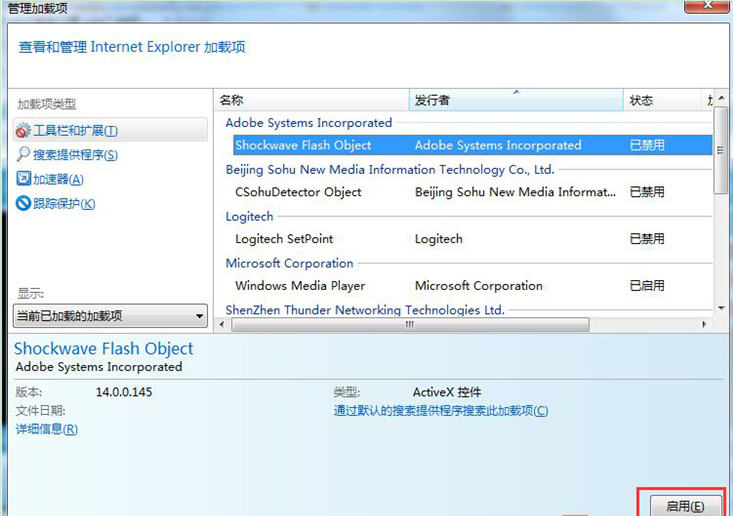Click the Toolbars and Extensions icon
733x516 pixels.
(24, 131)
